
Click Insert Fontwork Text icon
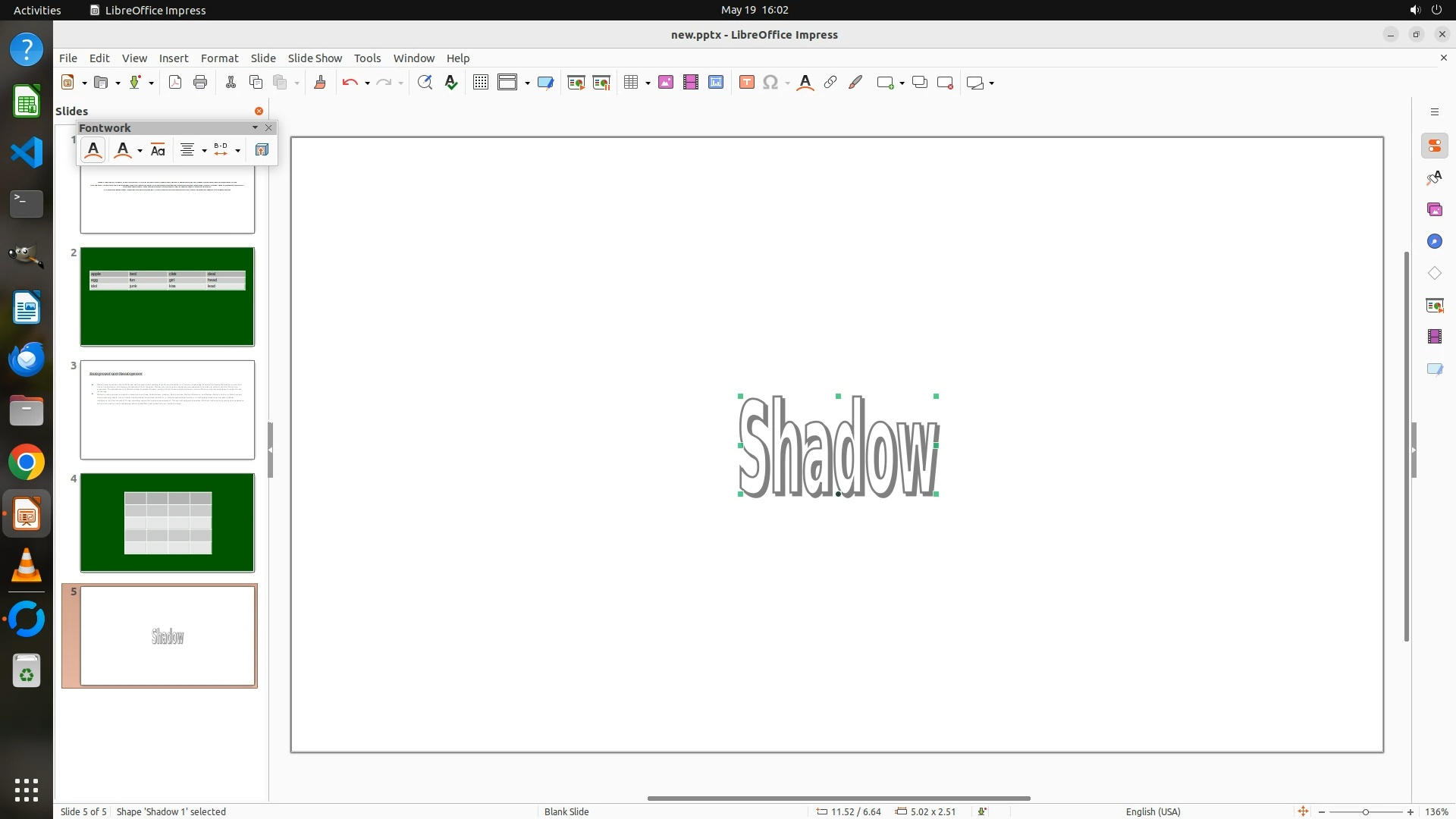click(93, 149)
